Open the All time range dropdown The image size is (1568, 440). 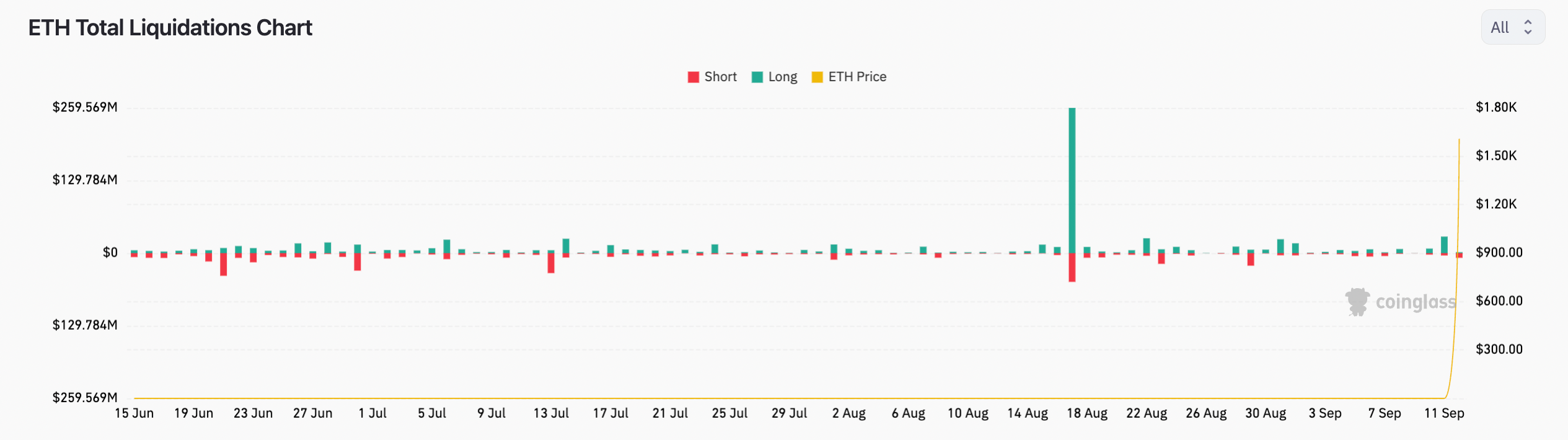(x=1512, y=27)
